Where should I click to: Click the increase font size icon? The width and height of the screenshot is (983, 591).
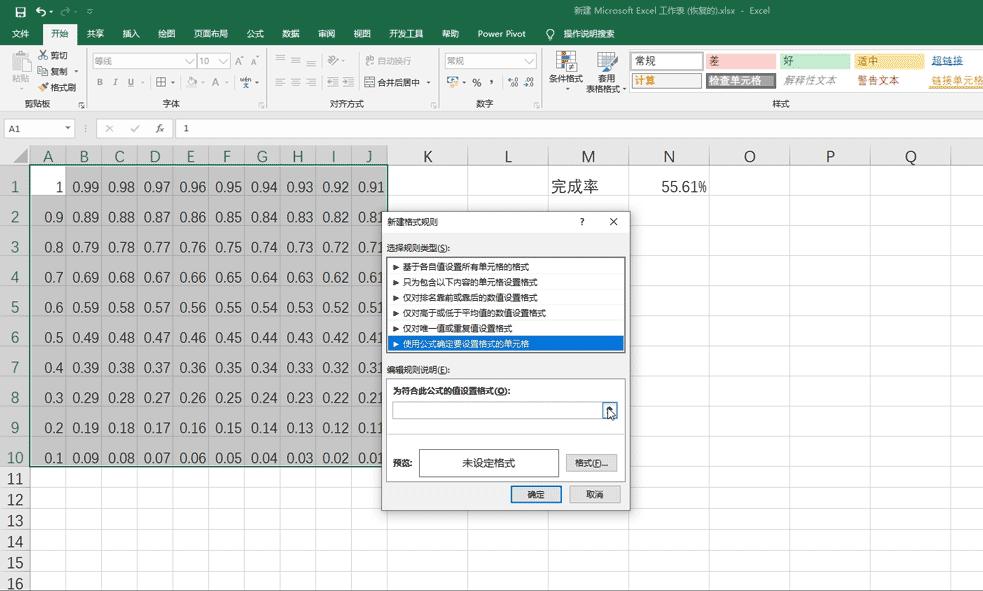pyautogui.click(x=238, y=60)
